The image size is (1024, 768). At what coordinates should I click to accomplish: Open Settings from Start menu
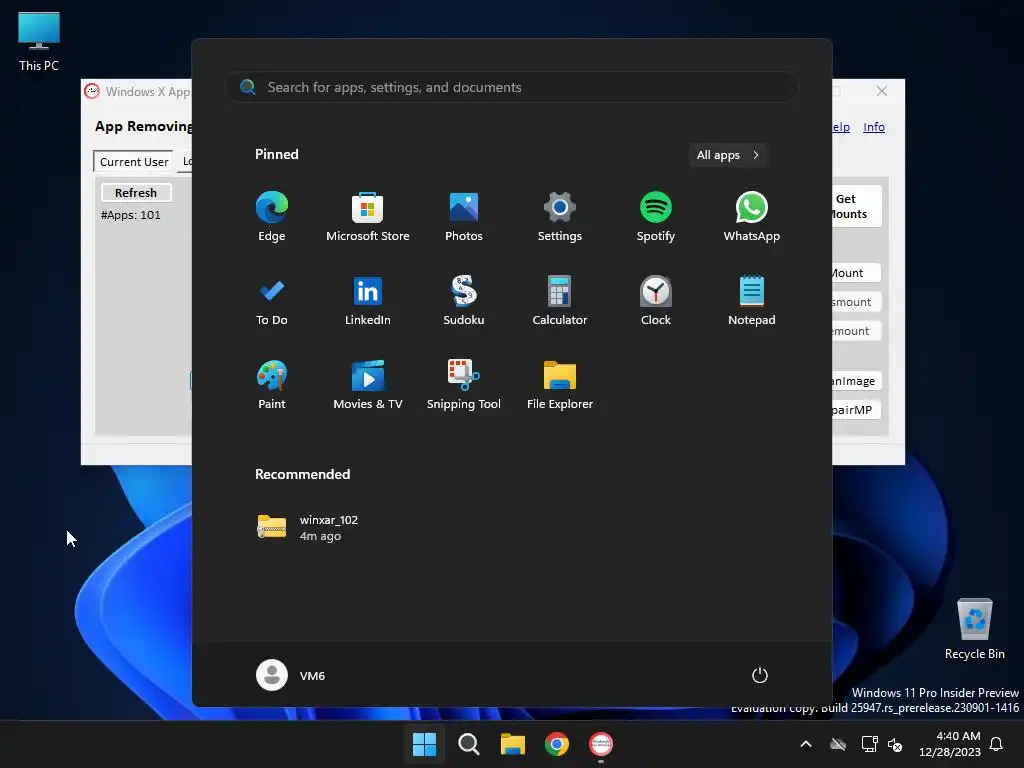(560, 217)
